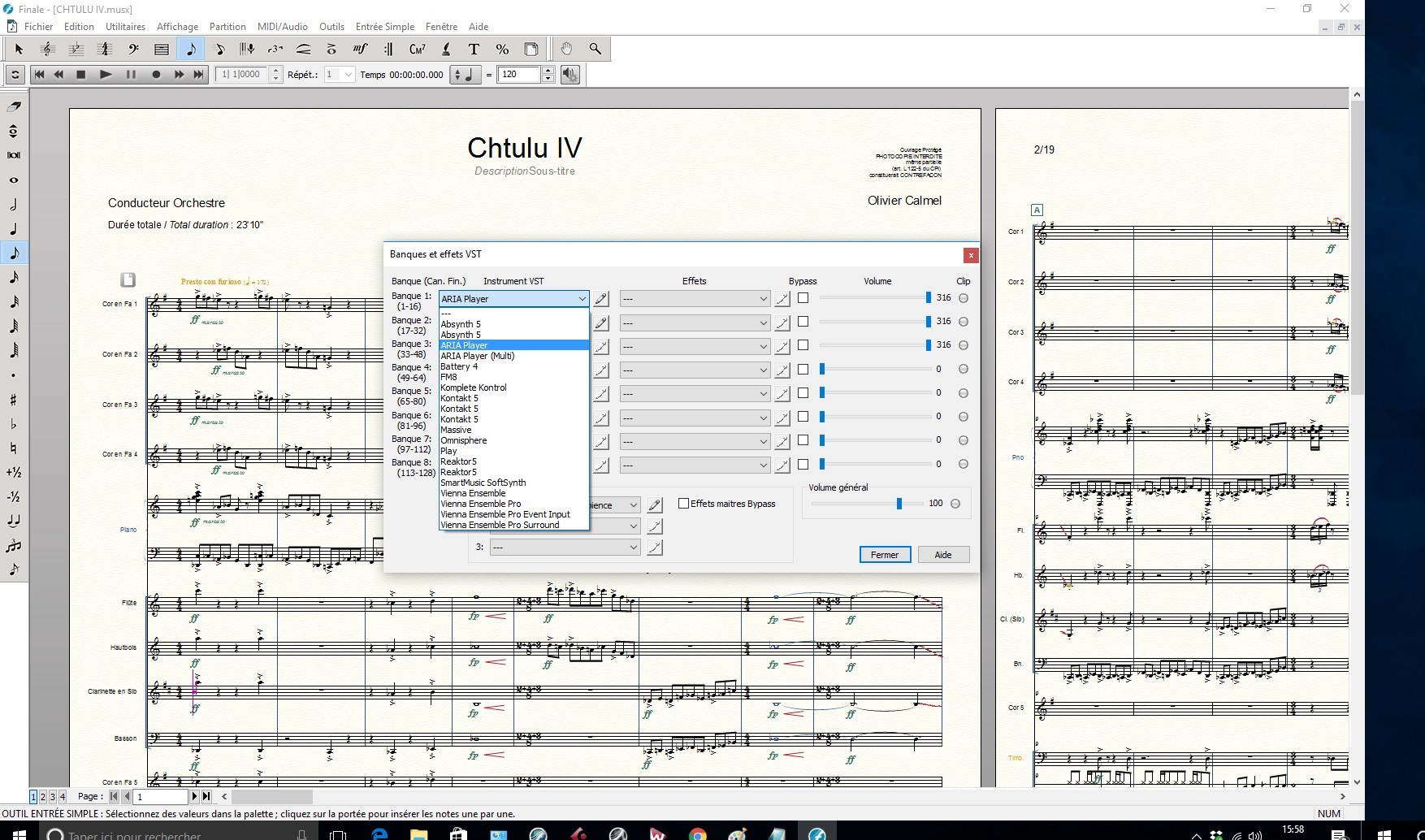The image size is (1425, 840).
Task: Enable Effets maitres Bypass checkbox
Action: [x=684, y=504]
